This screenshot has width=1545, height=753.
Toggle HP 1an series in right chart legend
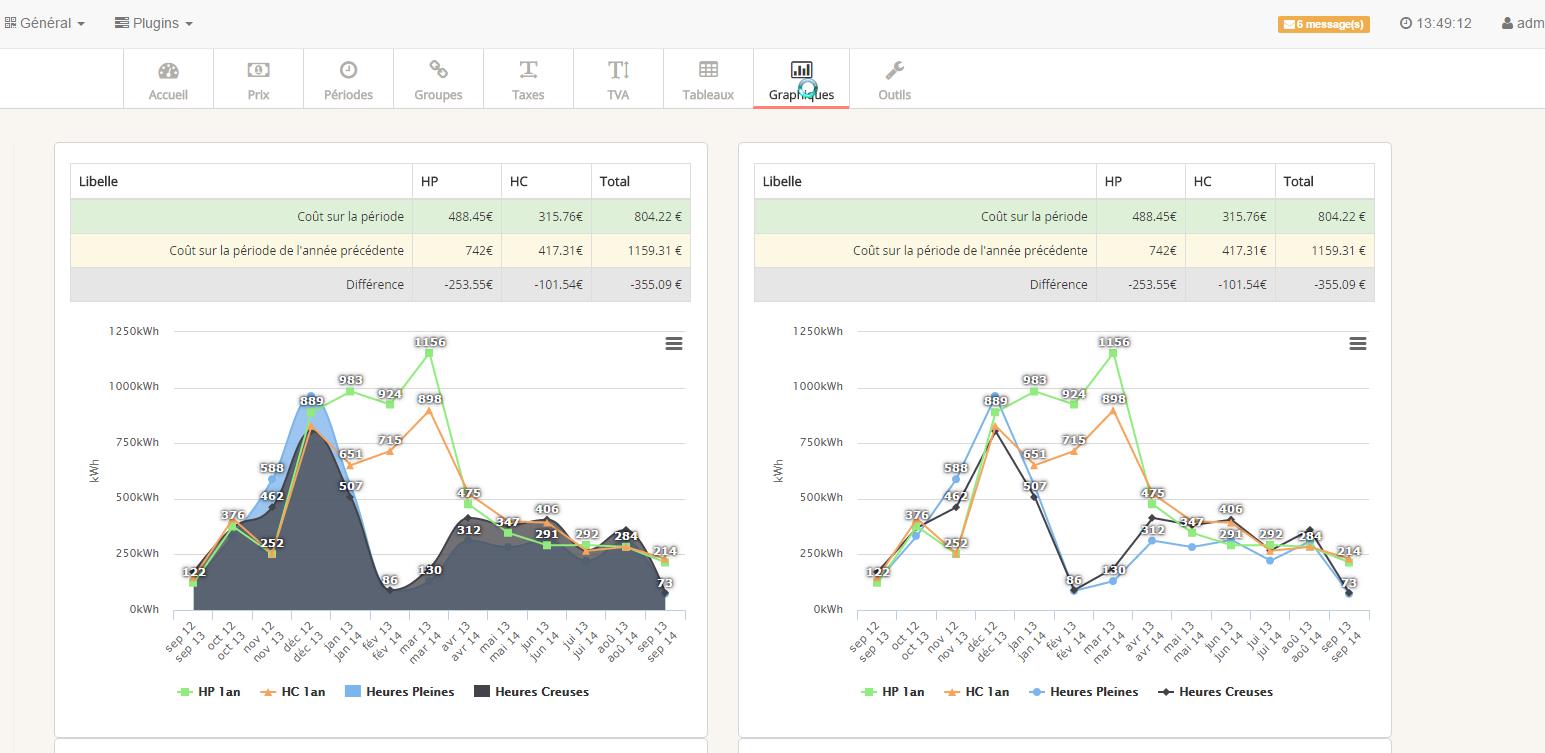893,691
